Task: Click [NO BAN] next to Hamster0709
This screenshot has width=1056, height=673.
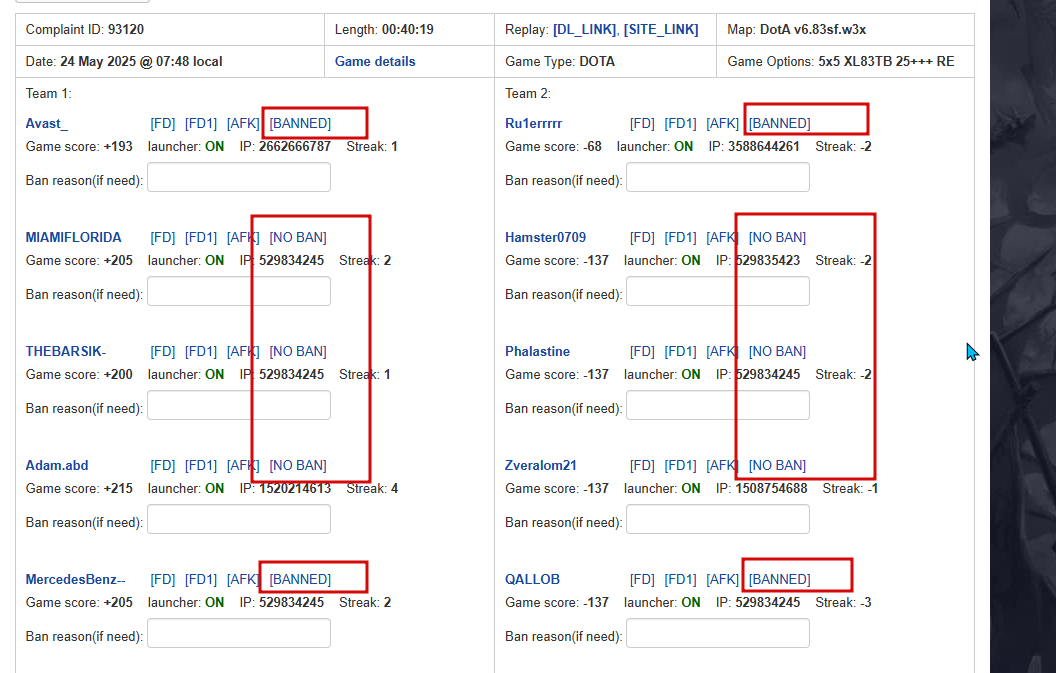Action: click(x=777, y=237)
